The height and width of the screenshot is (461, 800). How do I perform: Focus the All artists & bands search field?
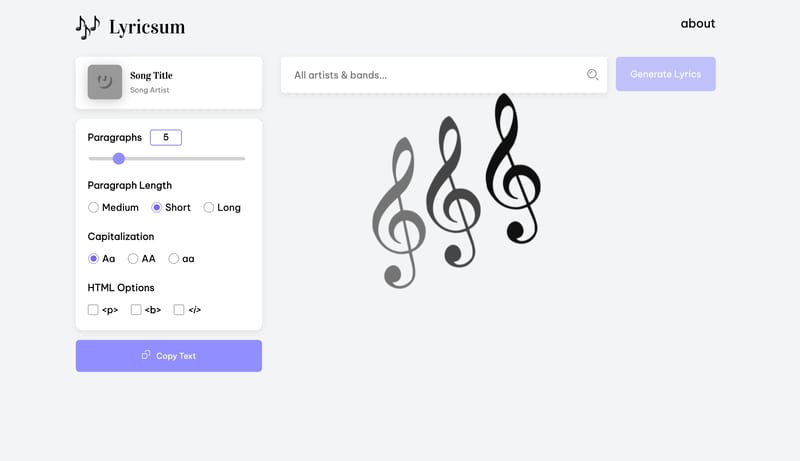pyautogui.click(x=430, y=75)
